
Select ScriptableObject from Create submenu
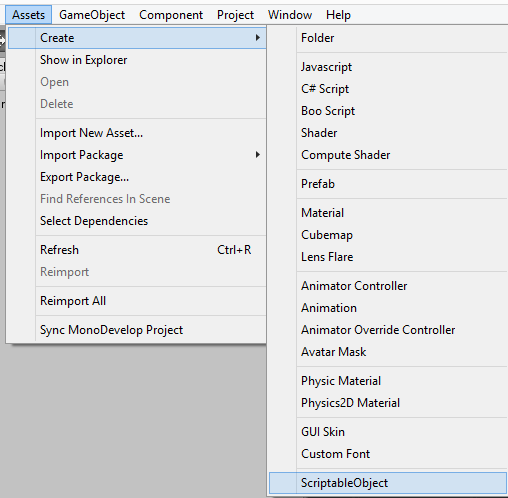click(388, 483)
